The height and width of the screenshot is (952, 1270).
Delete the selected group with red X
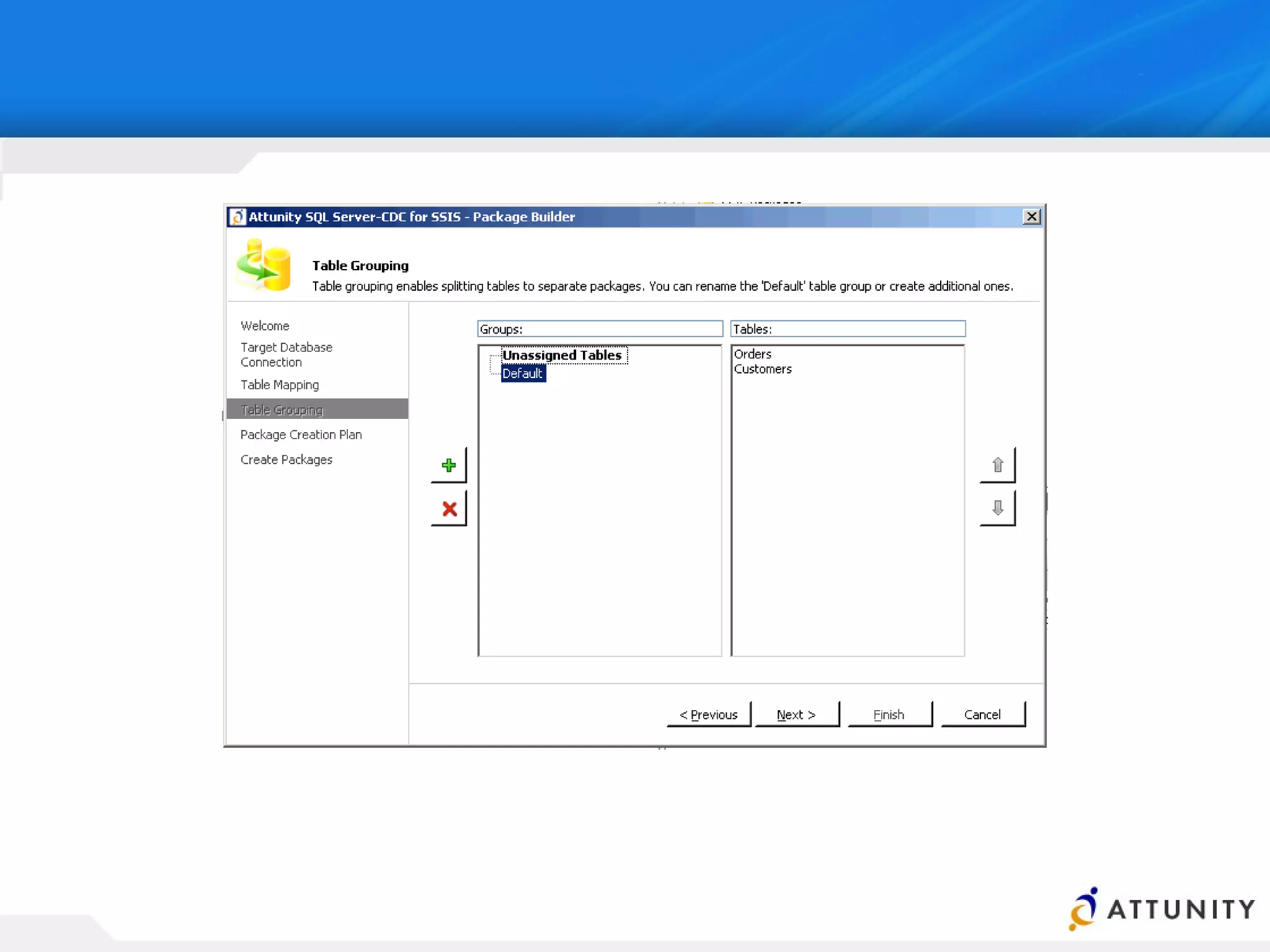pyautogui.click(x=448, y=508)
